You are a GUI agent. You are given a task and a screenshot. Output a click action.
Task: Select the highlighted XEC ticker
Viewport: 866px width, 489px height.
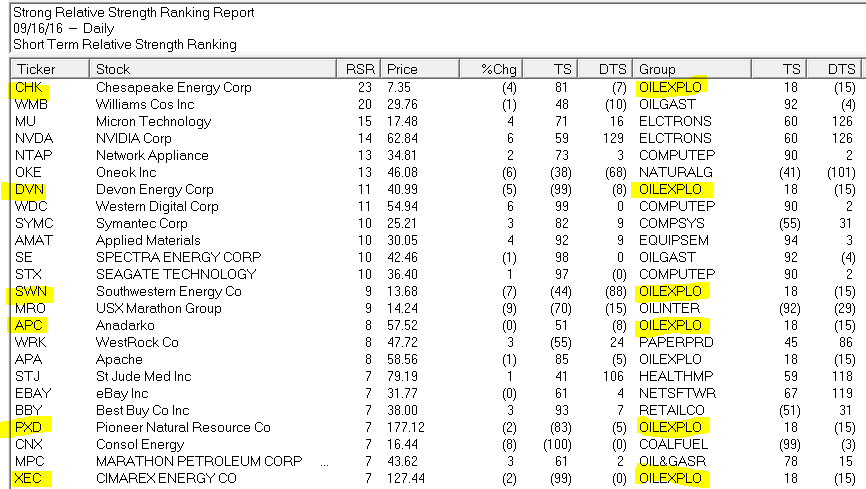tap(28, 479)
